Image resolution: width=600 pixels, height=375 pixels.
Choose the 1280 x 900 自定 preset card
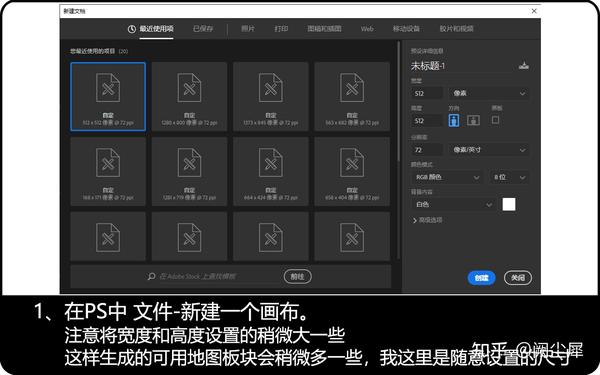pos(189,96)
